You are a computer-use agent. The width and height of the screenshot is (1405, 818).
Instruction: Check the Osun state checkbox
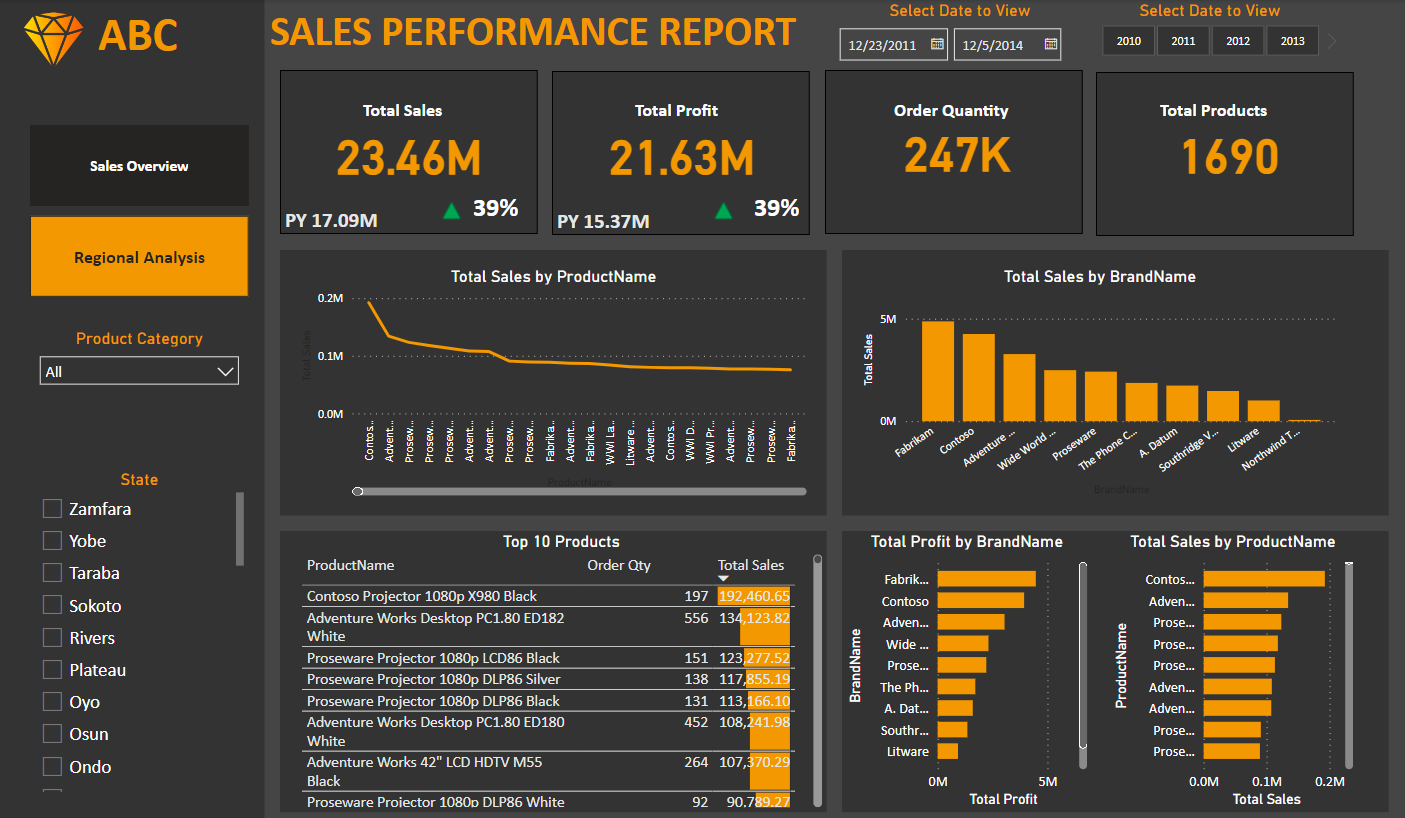53,734
